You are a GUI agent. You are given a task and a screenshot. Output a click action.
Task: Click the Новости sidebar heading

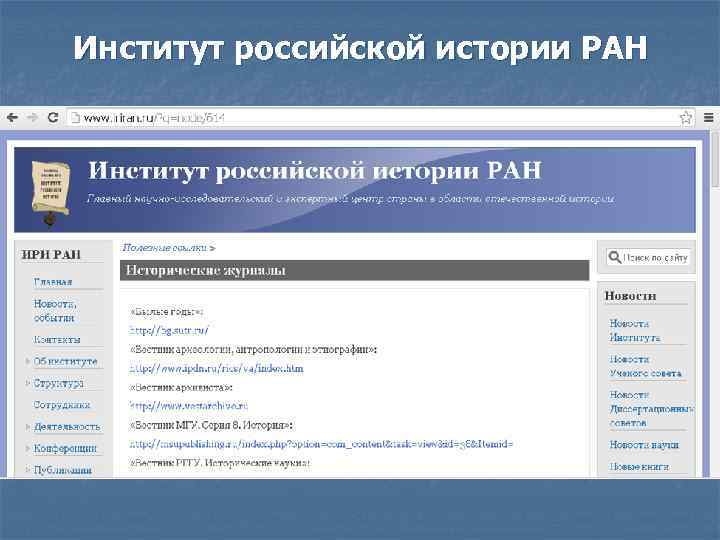coord(630,296)
